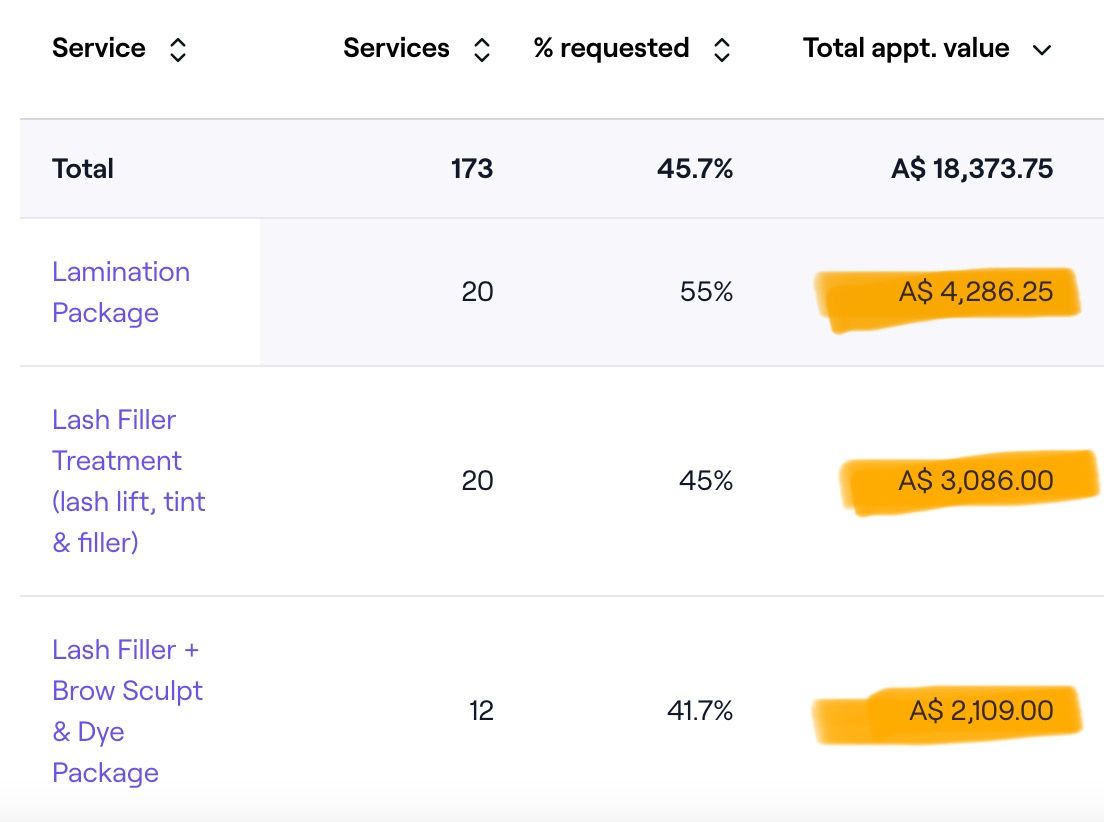Click the highlighted A$ 4,286.25 value
Image resolution: width=1104 pixels, height=822 pixels.
pos(975,292)
